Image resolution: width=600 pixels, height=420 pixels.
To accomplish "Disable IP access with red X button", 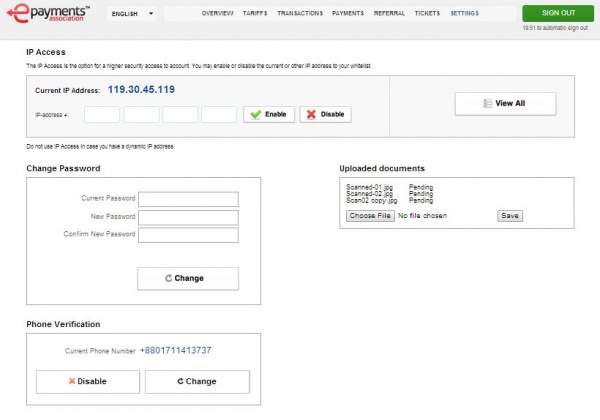I will tap(325, 115).
